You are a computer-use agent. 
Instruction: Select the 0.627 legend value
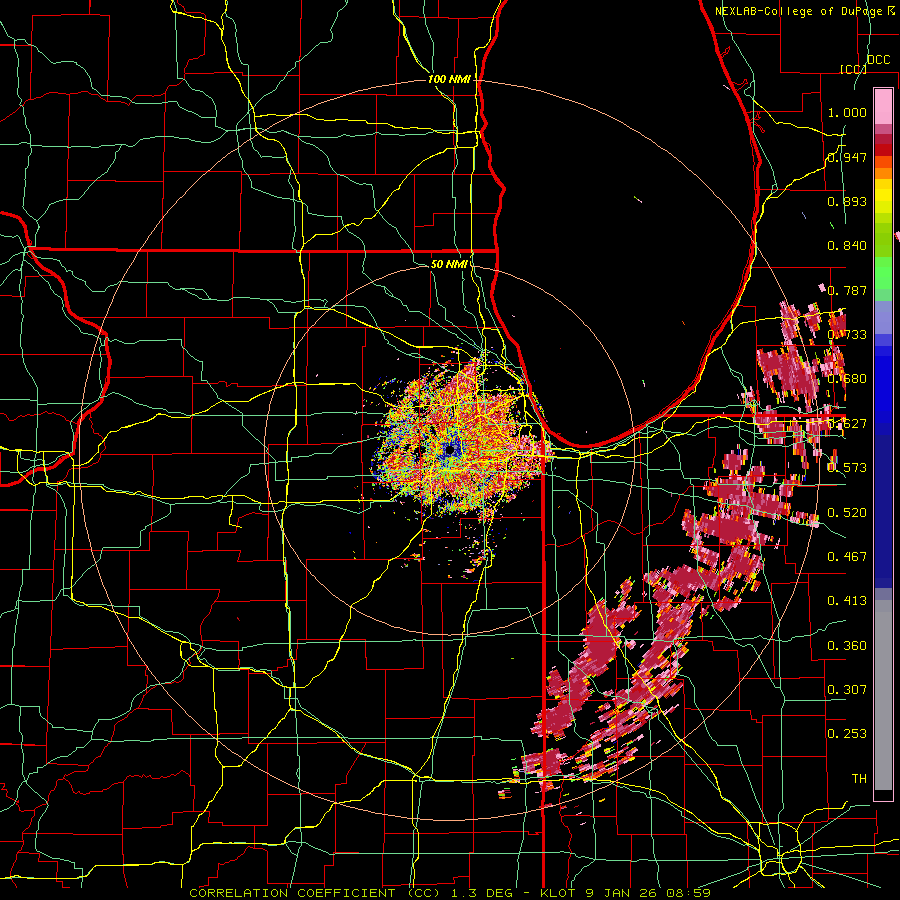[847, 424]
